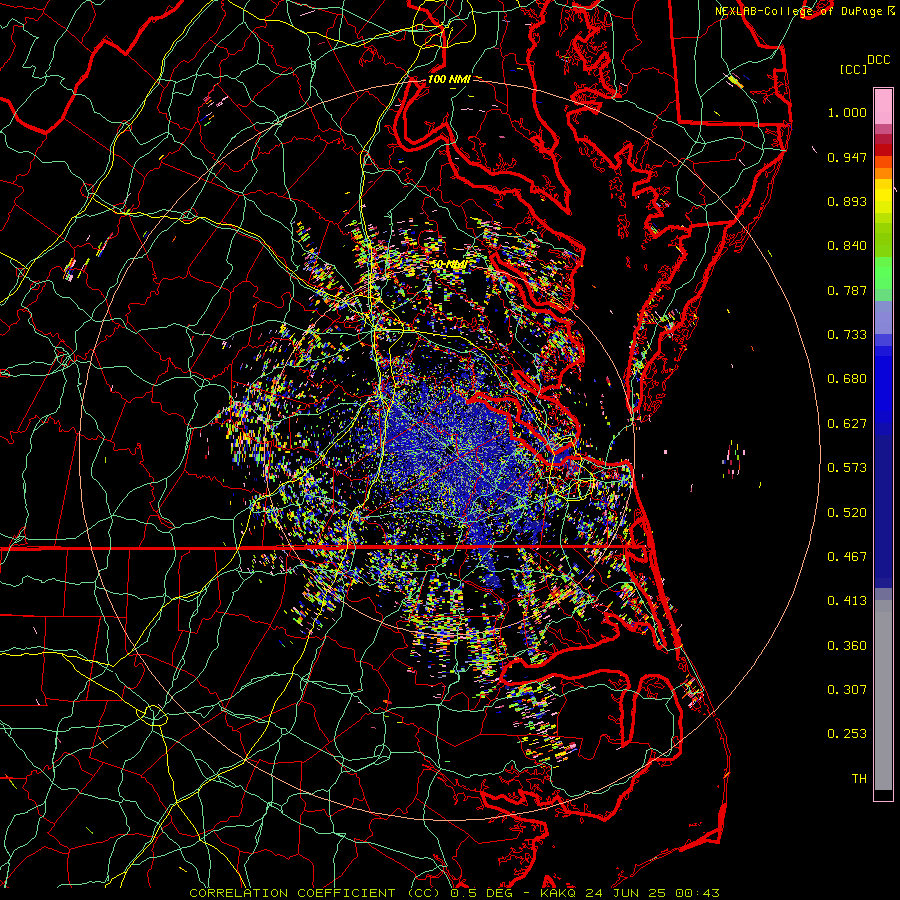Screen dimensions: 900x900
Task: Pick the light pink band on the color bar
Action: pos(883,106)
